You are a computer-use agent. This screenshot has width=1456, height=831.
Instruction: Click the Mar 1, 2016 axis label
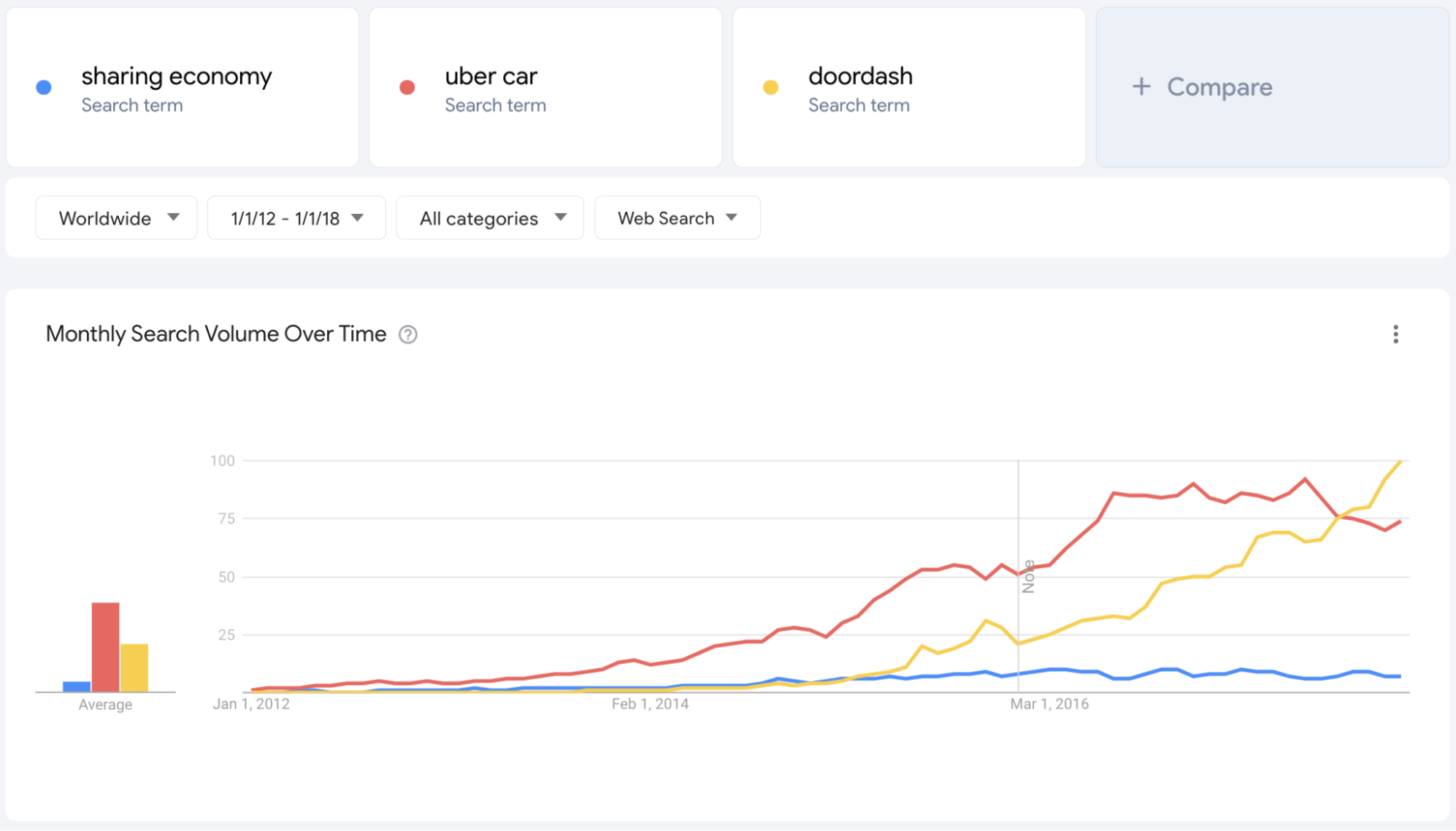point(1049,704)
